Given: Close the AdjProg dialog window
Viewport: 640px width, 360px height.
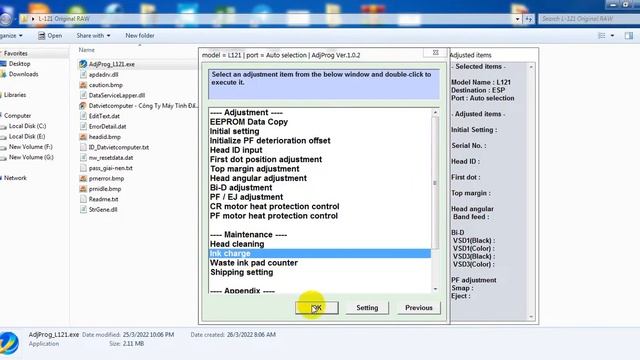Looking at the screenshot, I should click(x=436, y=53).
